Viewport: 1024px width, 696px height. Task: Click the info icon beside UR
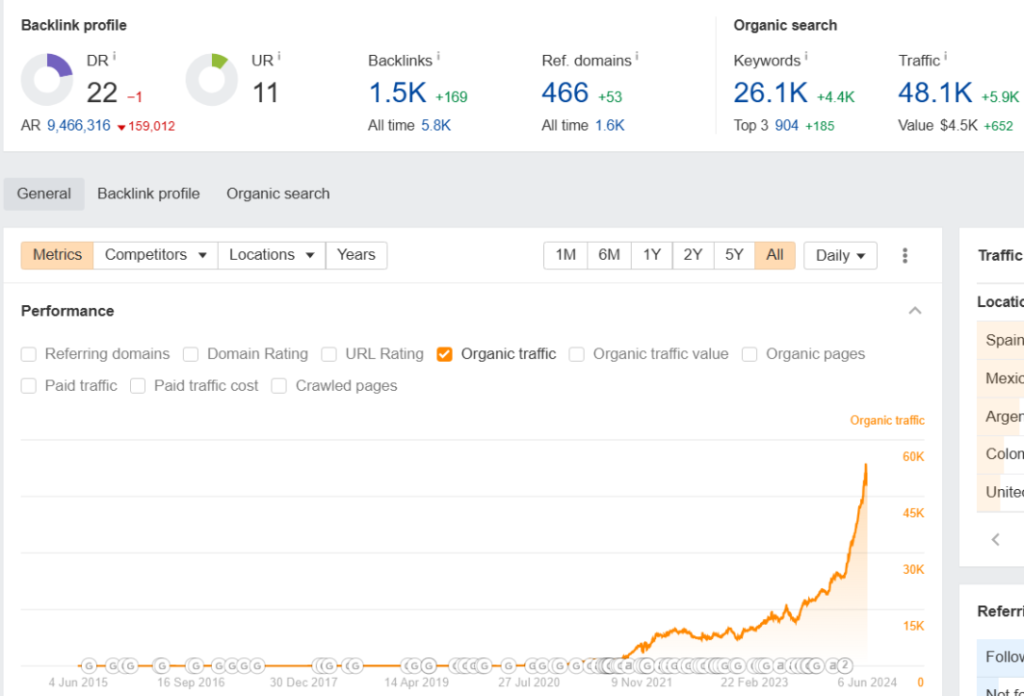278,57
